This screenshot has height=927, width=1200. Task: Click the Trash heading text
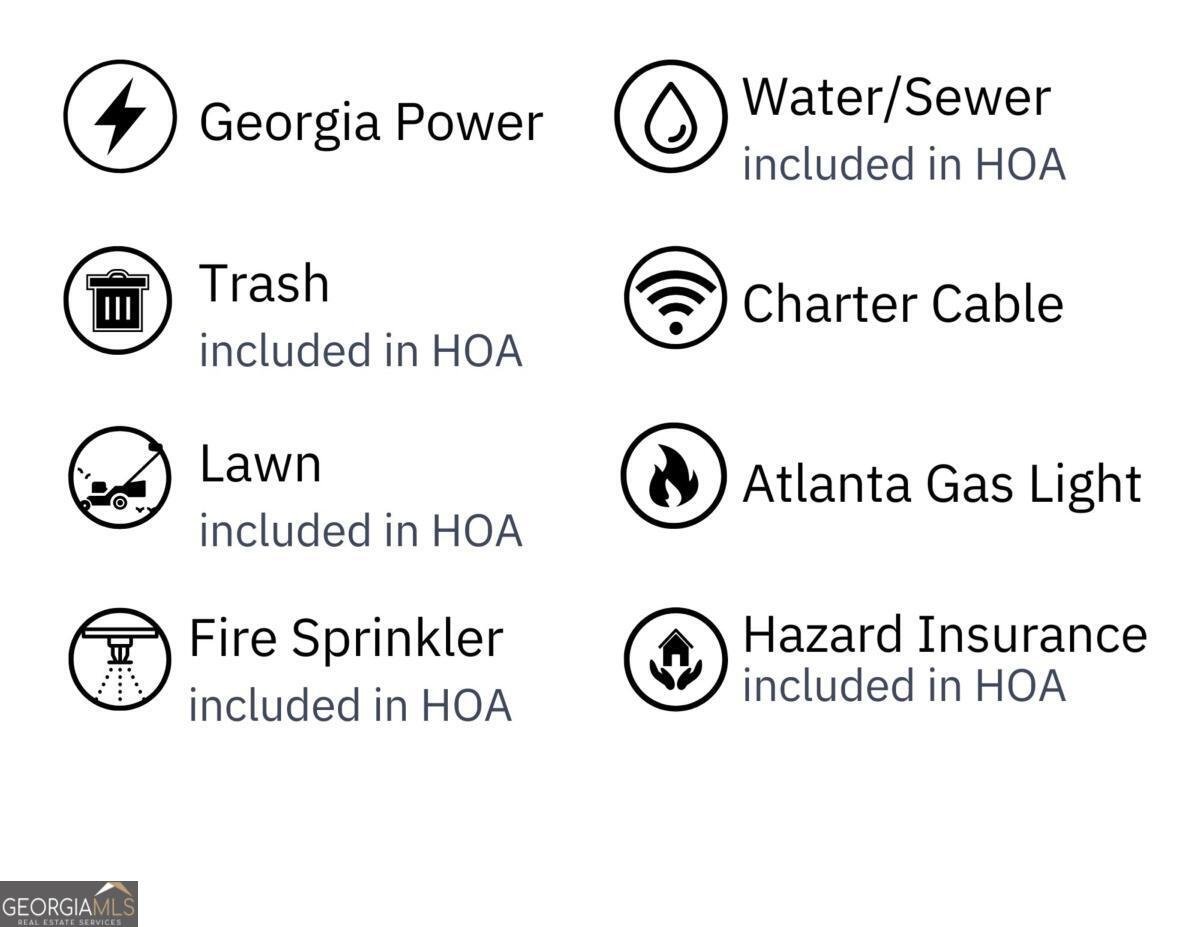click(264, 283)
